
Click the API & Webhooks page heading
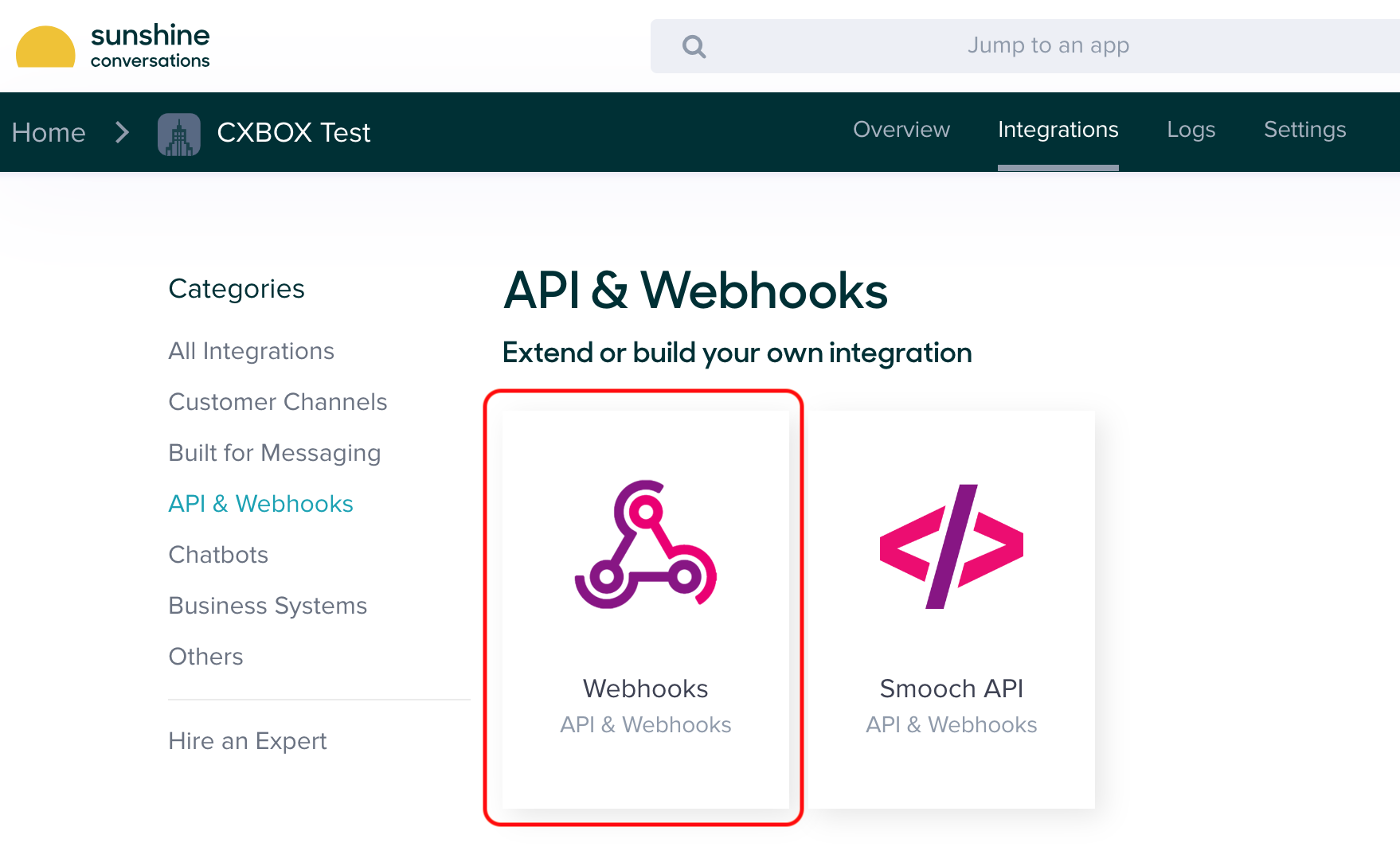click(696, 291)
